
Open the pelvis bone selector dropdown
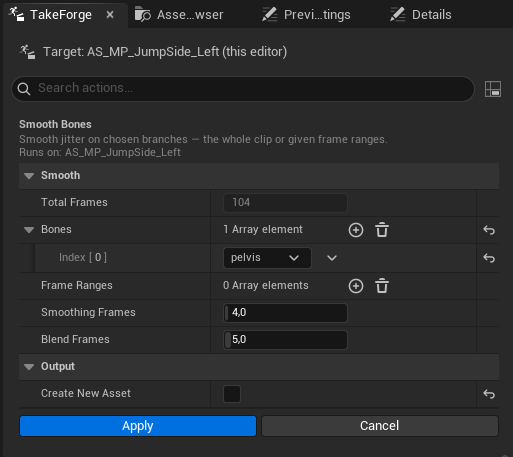267,258
